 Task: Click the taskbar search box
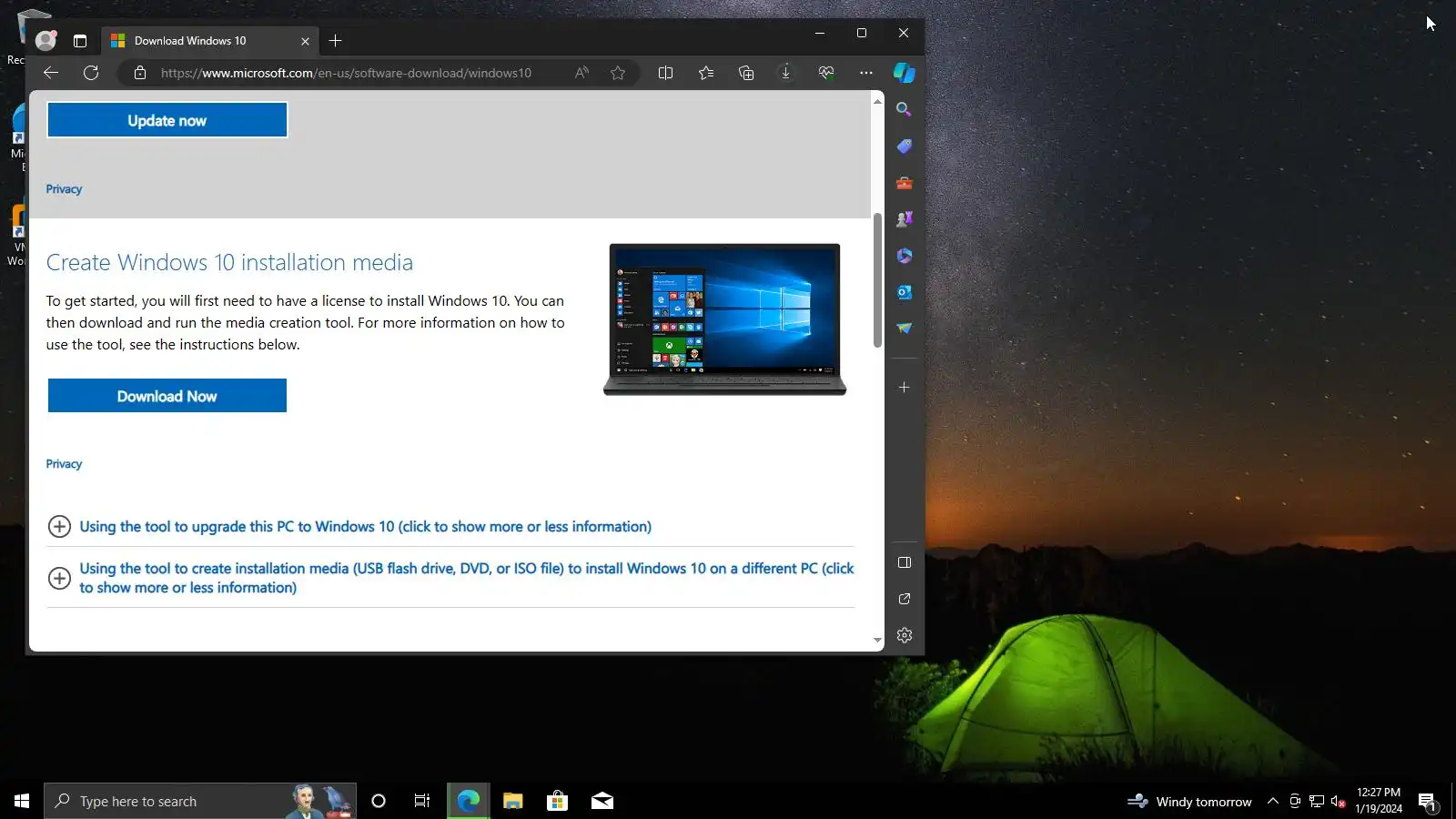[x=200, y=801]
